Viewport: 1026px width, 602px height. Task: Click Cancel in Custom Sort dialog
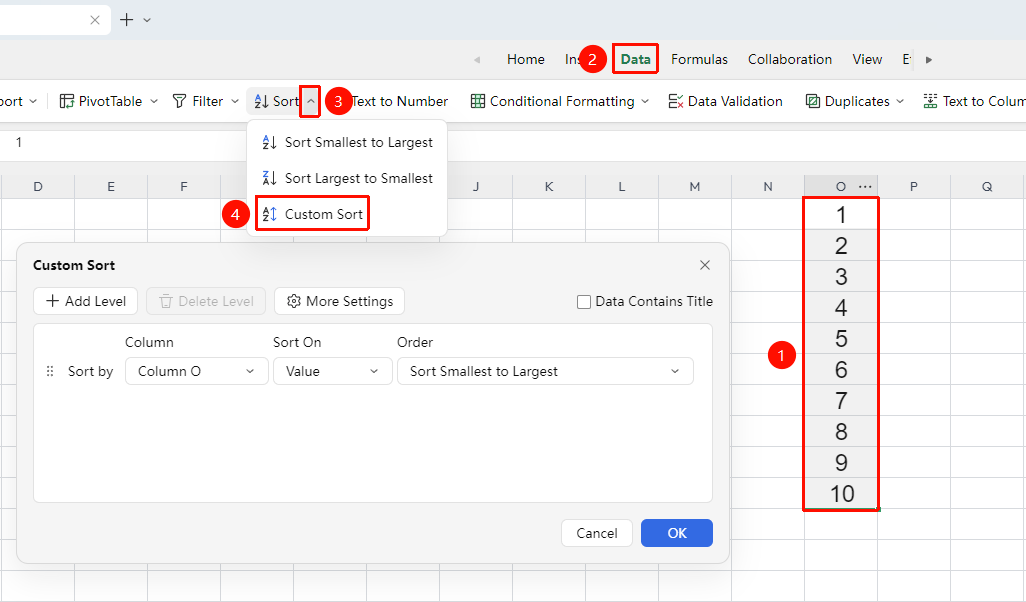click(x=597, y=533)
